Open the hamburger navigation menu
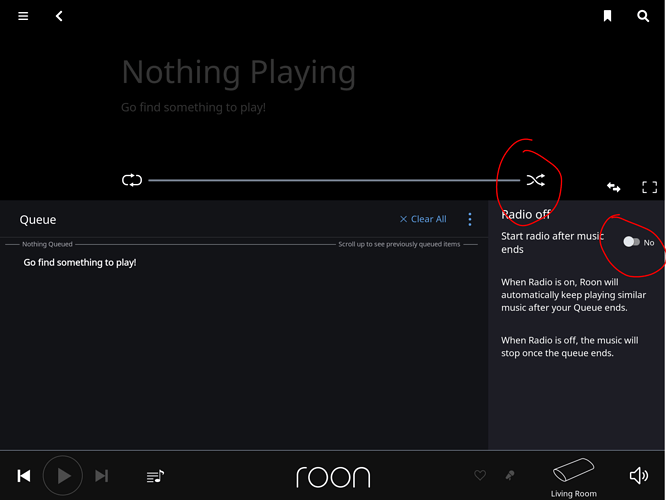Screen dimensions: 666x500 pyautogui.click(x=23, y=16)
